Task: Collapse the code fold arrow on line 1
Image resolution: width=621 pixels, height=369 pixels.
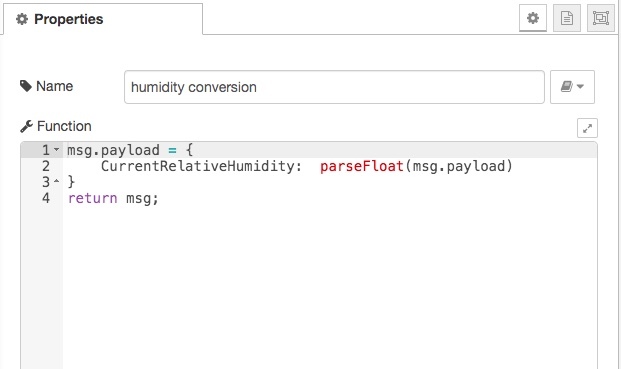Action: (x=56, y=150)
